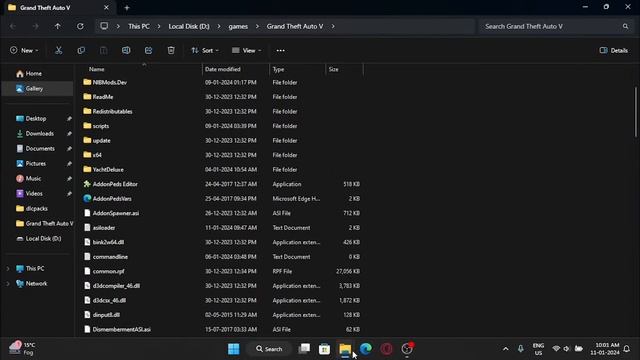The width and height of the screenshot is (640, 360).
Task: Add a new tab plus button
Action: coord(127,8)
